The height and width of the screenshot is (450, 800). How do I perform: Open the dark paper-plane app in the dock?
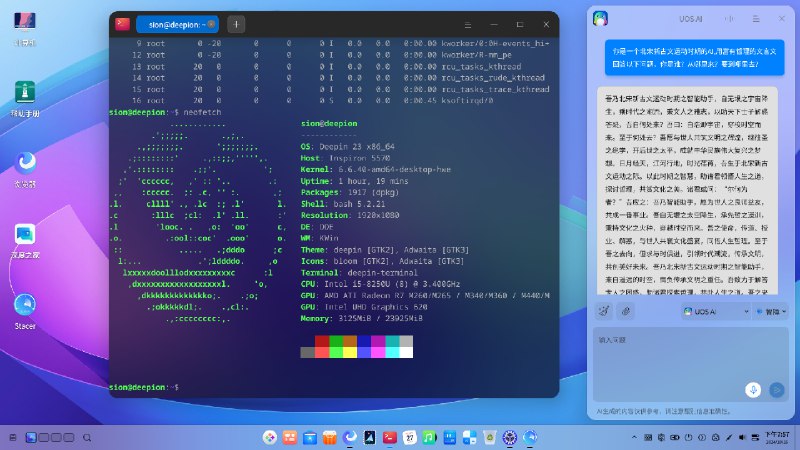tap(369, 437)
